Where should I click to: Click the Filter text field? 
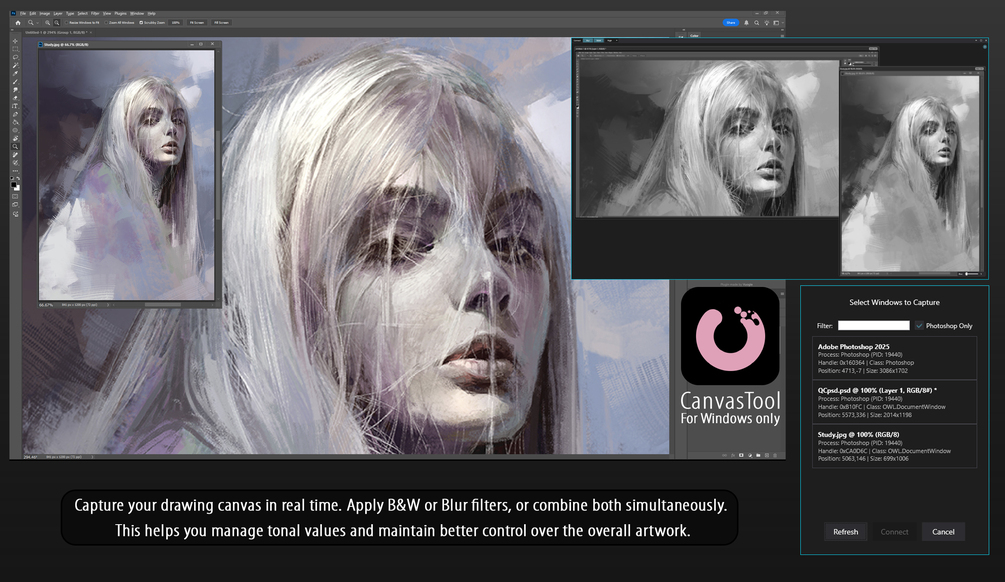[x=874, y=326]
